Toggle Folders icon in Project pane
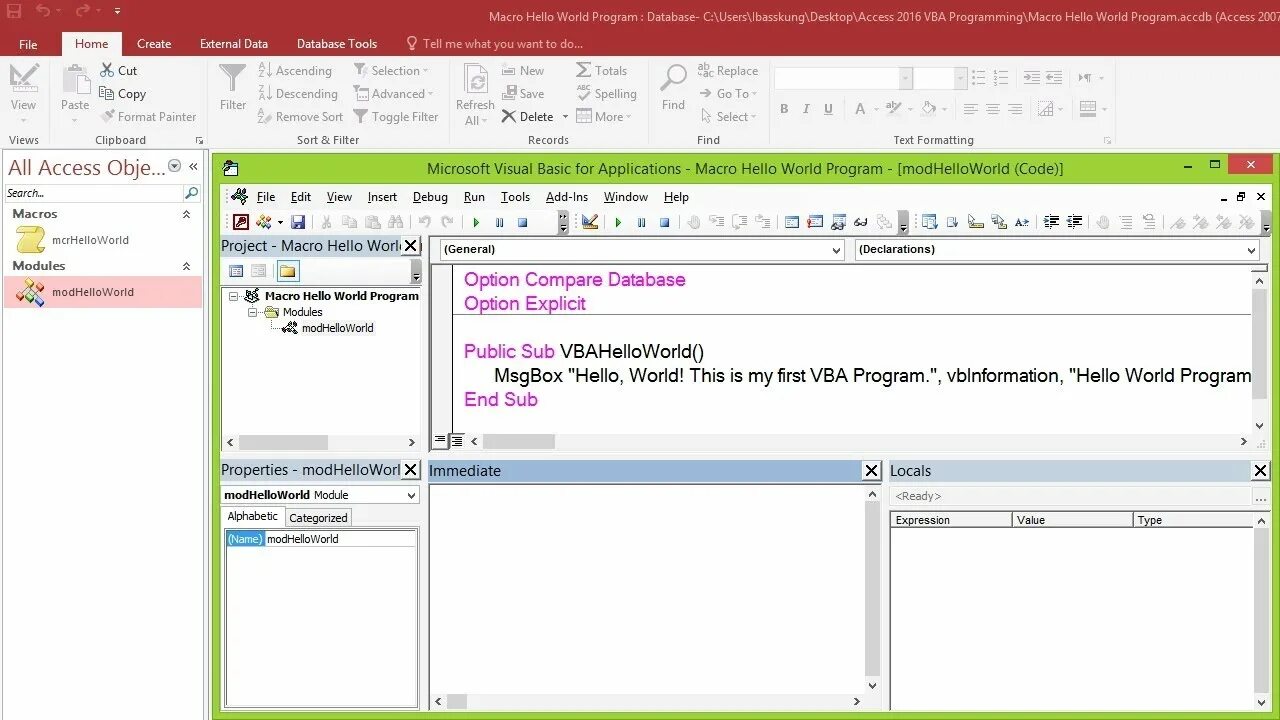The height and width of the screenshot is (720, 1280). 288,271
